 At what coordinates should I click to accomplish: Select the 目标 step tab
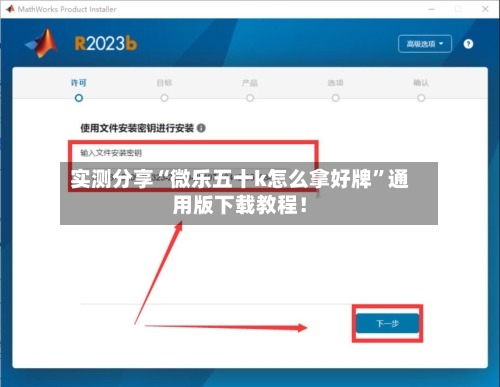click(x=164, y=83)
